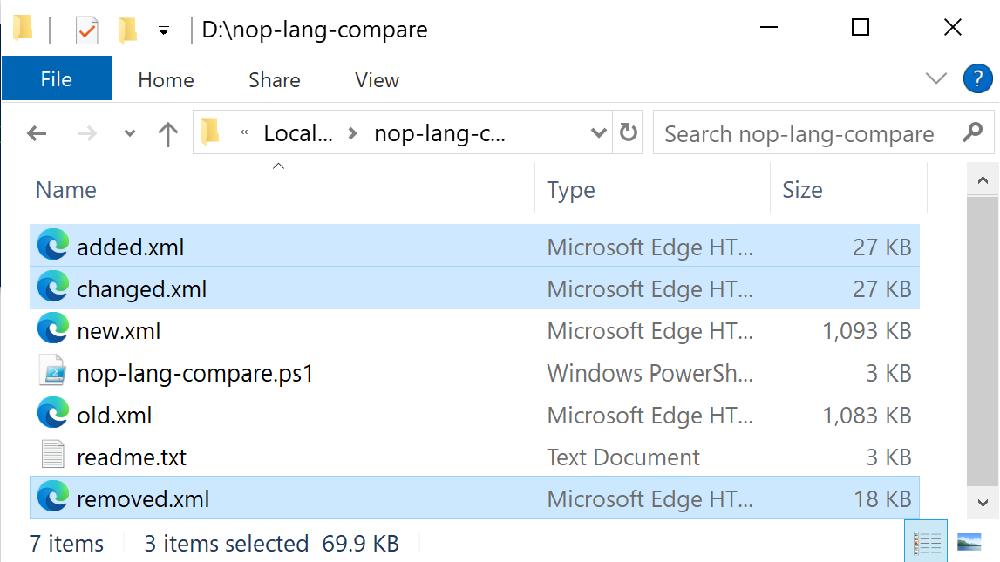Open Help with the question mark icon
Viewport: 1000px width, 562px height.
pos(976,79)
